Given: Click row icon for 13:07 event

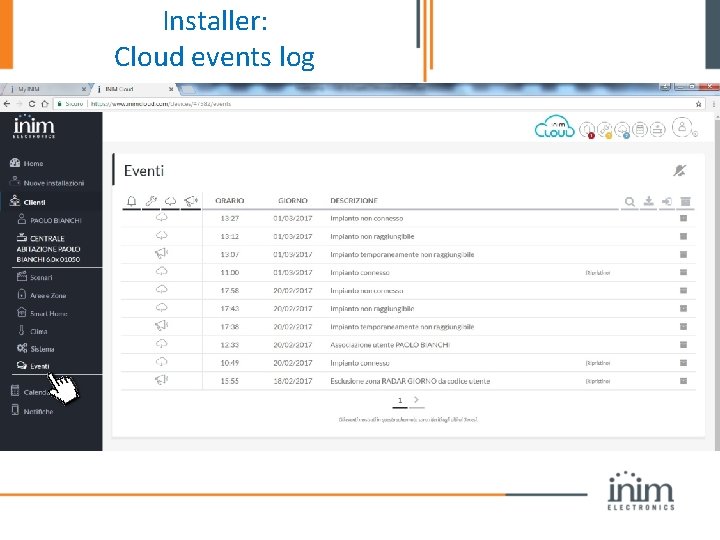Looking at the screenshot, I should (x=683, y=254).
